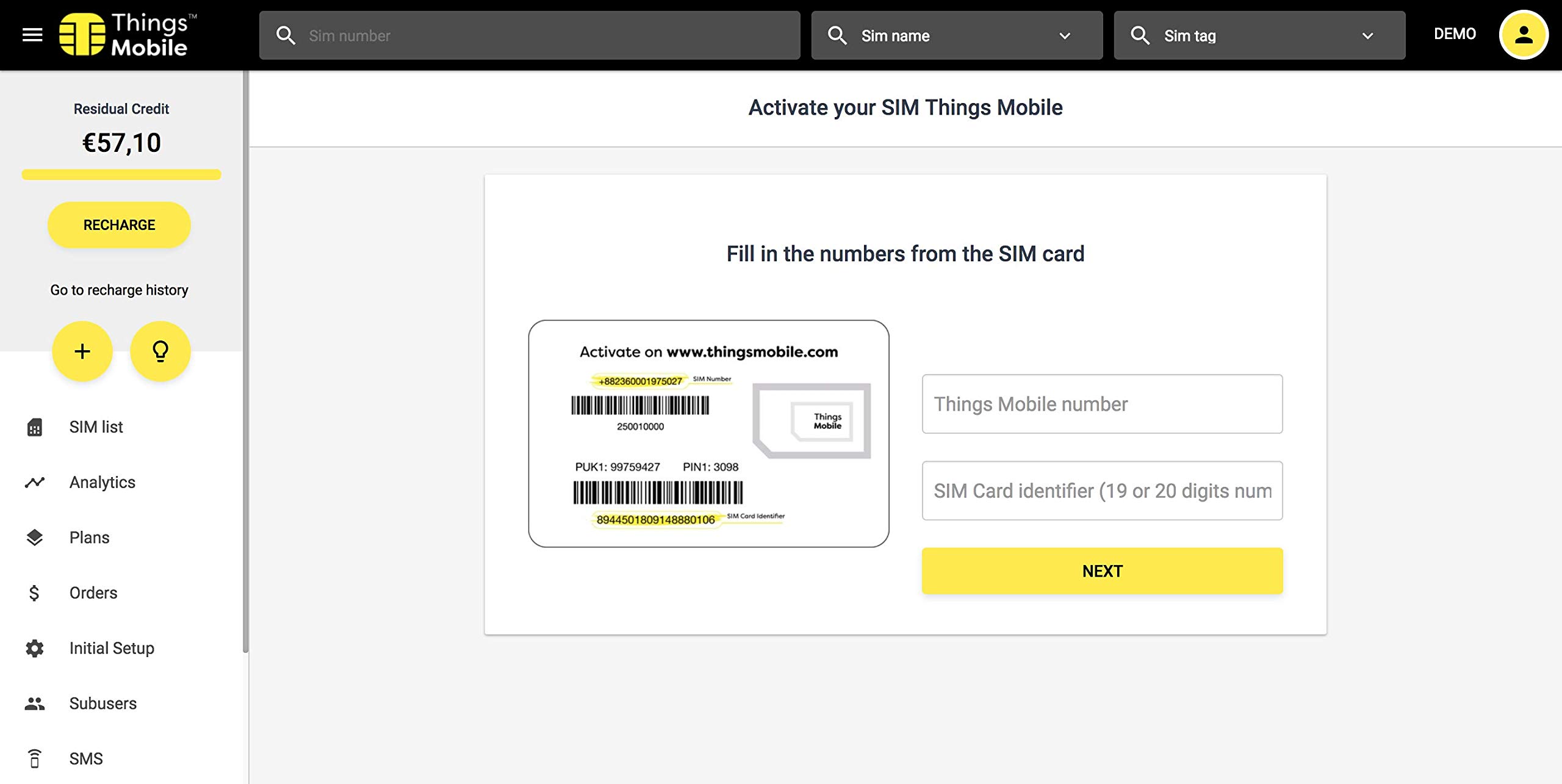Open the hamburger menu icon
The width and height of the screenshot is (1562, 784).
pyautogui.click(x=32, y=35)
